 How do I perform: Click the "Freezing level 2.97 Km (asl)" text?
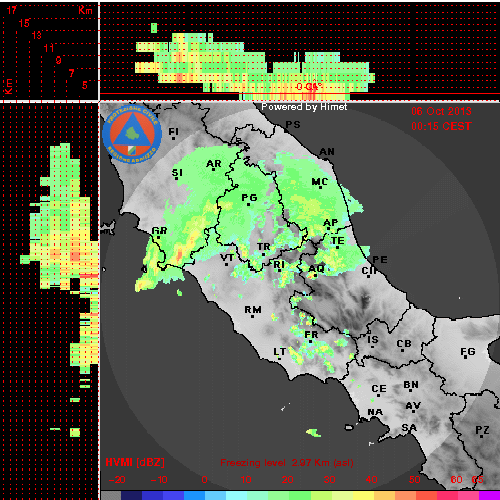(x=287, y=463)
